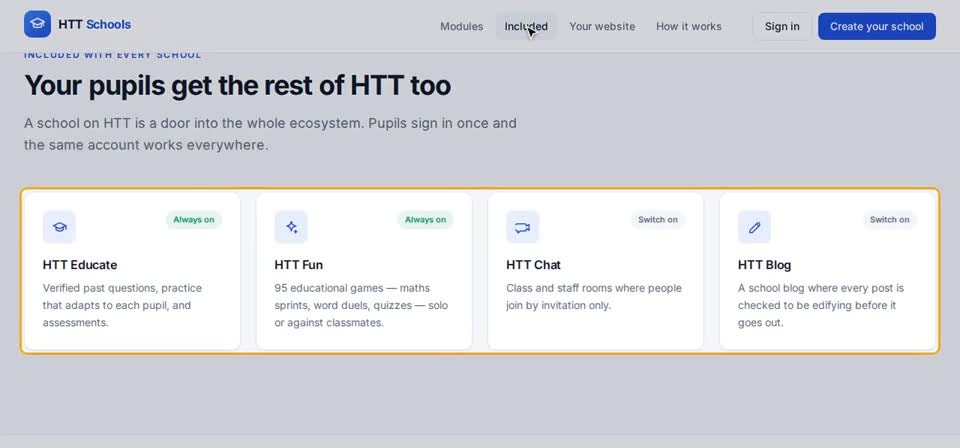Image resolution: width=960 pixels, height=448 pixels.
Task: Click the HTT Blog pencil icon
Action: coord(754,227)
